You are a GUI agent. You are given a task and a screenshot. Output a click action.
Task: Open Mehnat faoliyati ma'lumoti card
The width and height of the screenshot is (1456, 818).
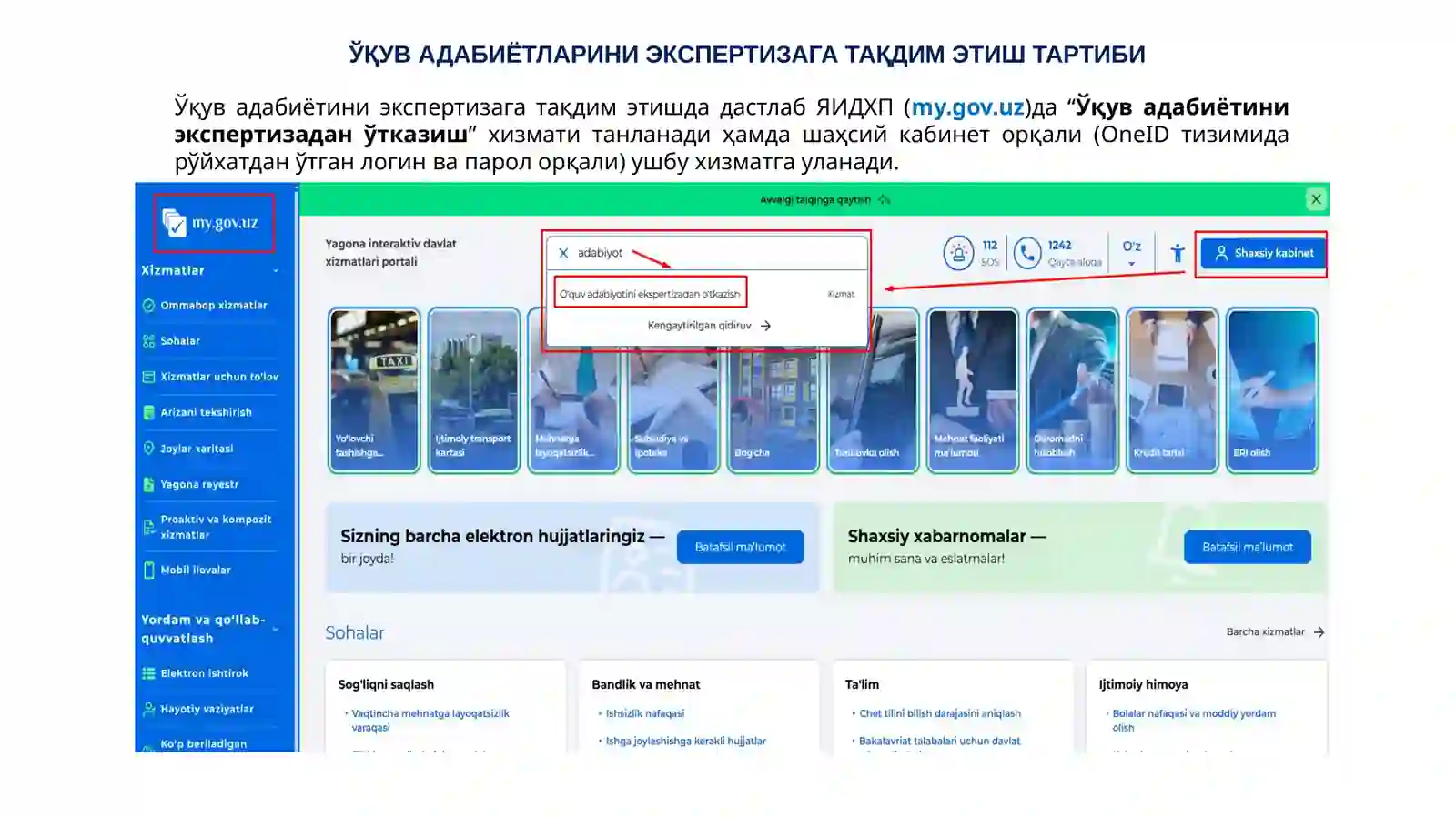click(973, 390)
